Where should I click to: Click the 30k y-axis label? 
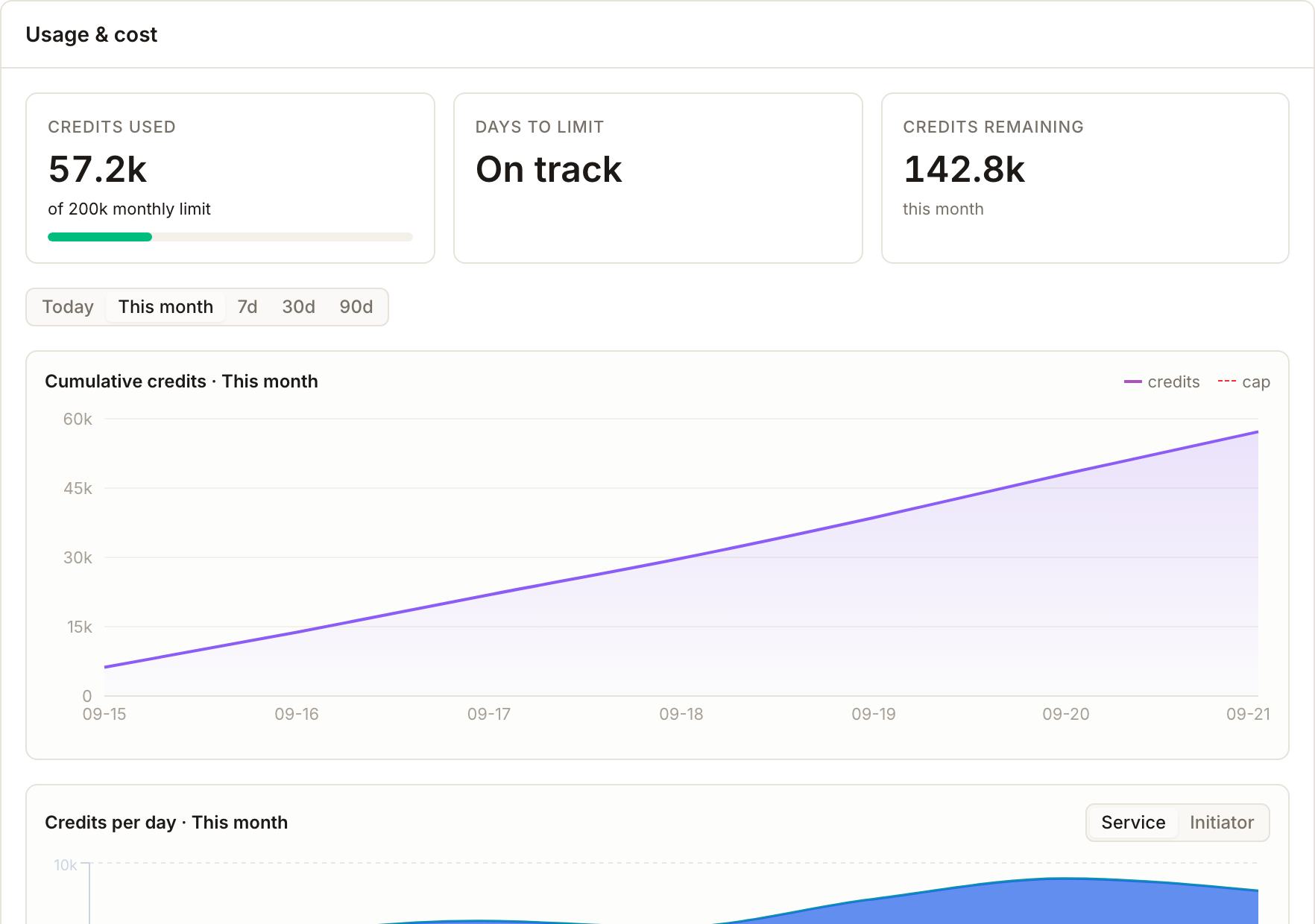point(78,557)
